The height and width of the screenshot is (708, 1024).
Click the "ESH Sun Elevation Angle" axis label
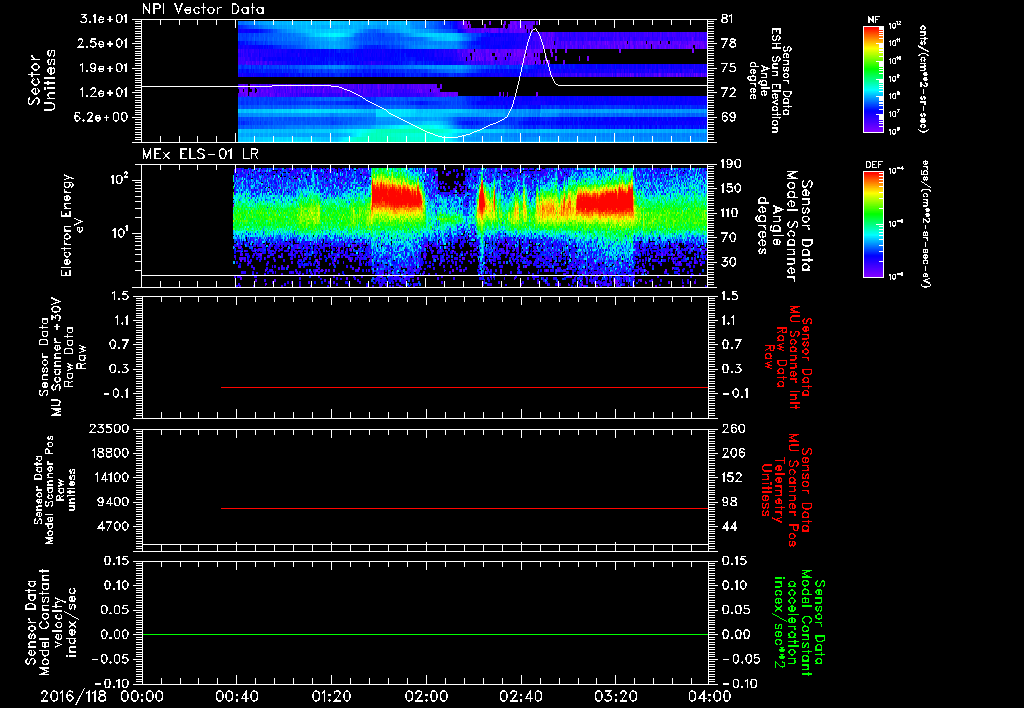[770, 80]
